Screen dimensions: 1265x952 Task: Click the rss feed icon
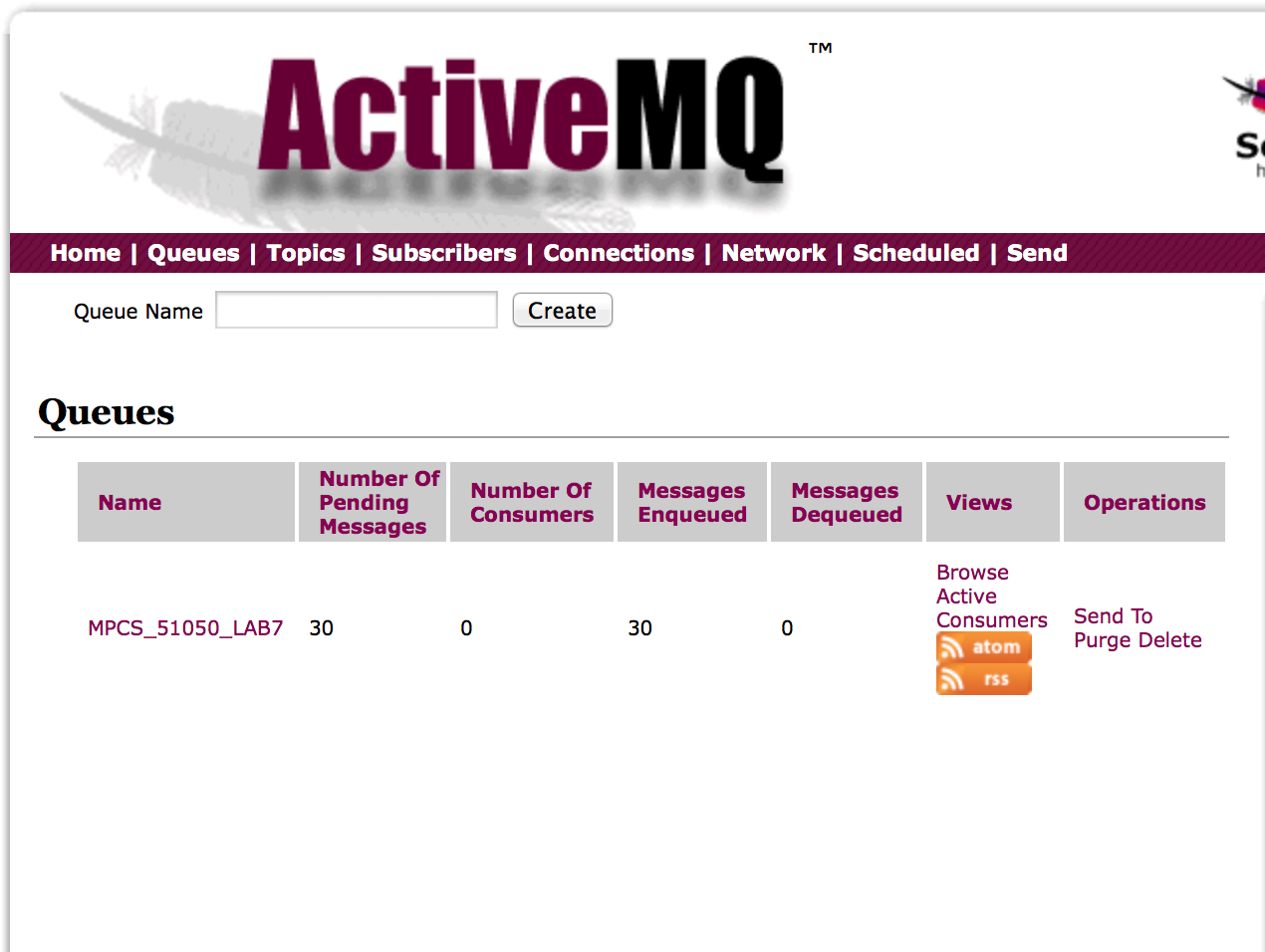tap(983, 679)
